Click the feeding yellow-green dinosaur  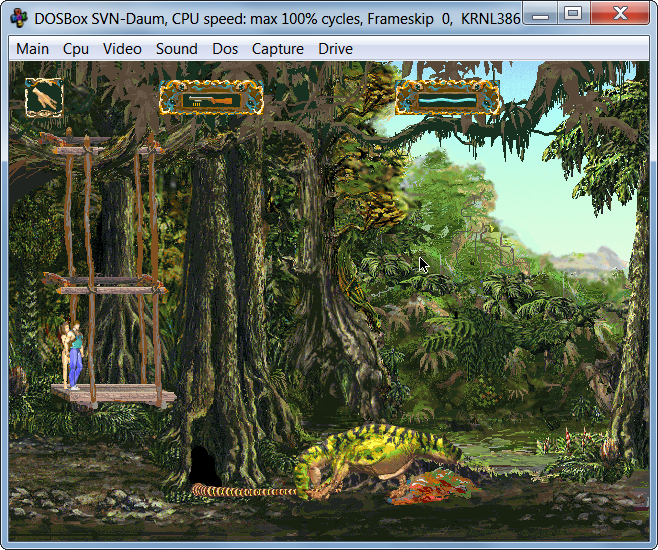[x=375, y=460]
